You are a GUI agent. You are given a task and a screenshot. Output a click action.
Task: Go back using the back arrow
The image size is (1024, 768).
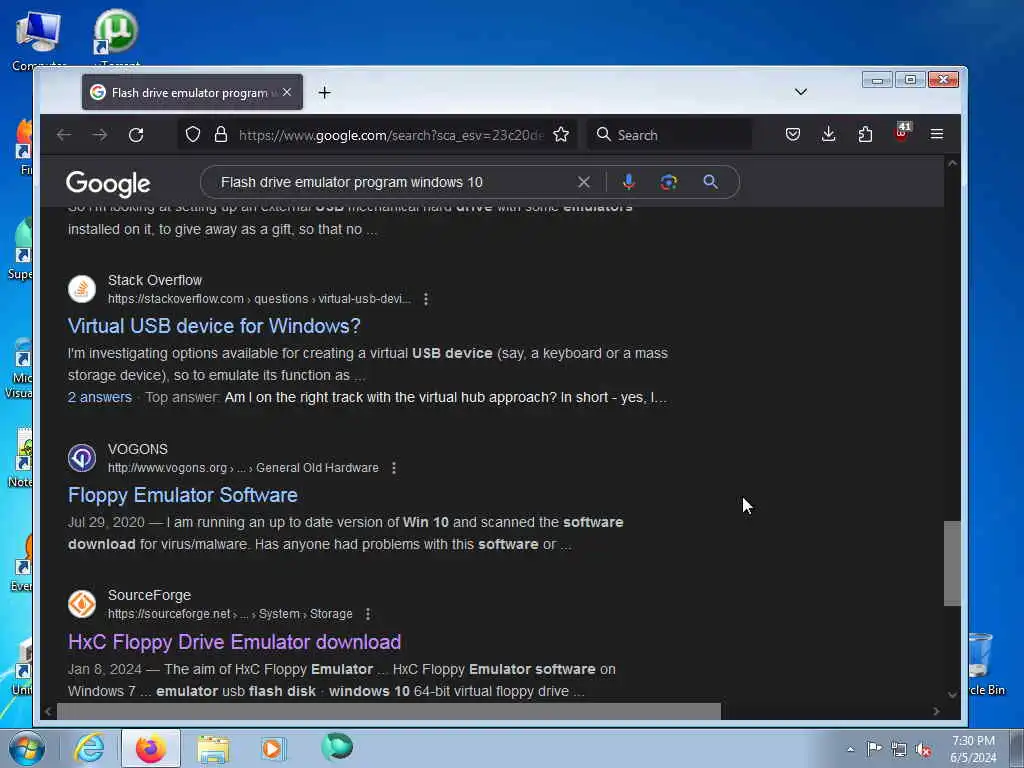coord(64,135)
